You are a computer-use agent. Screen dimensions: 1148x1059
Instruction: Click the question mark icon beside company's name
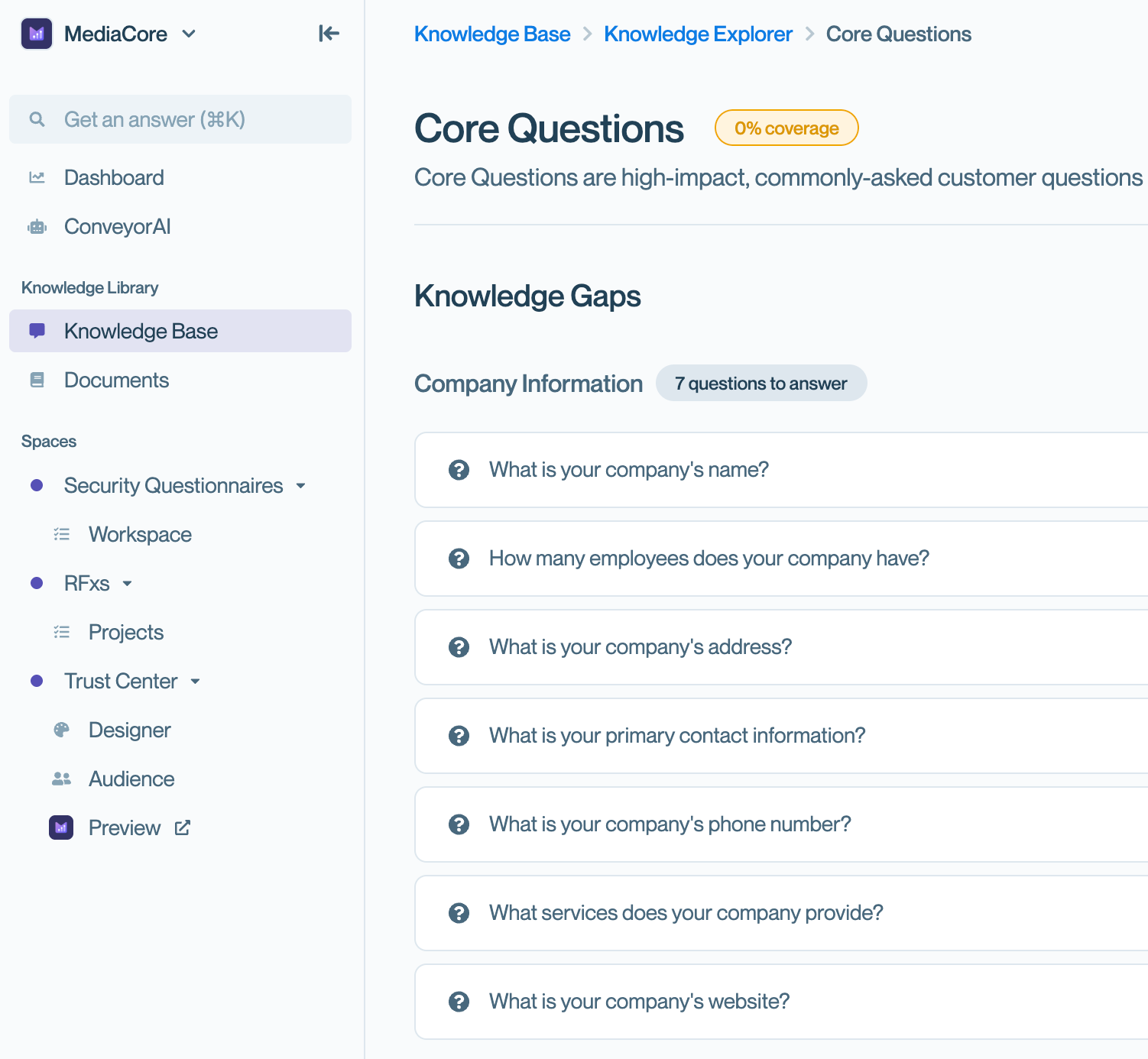tap(459, 470)
